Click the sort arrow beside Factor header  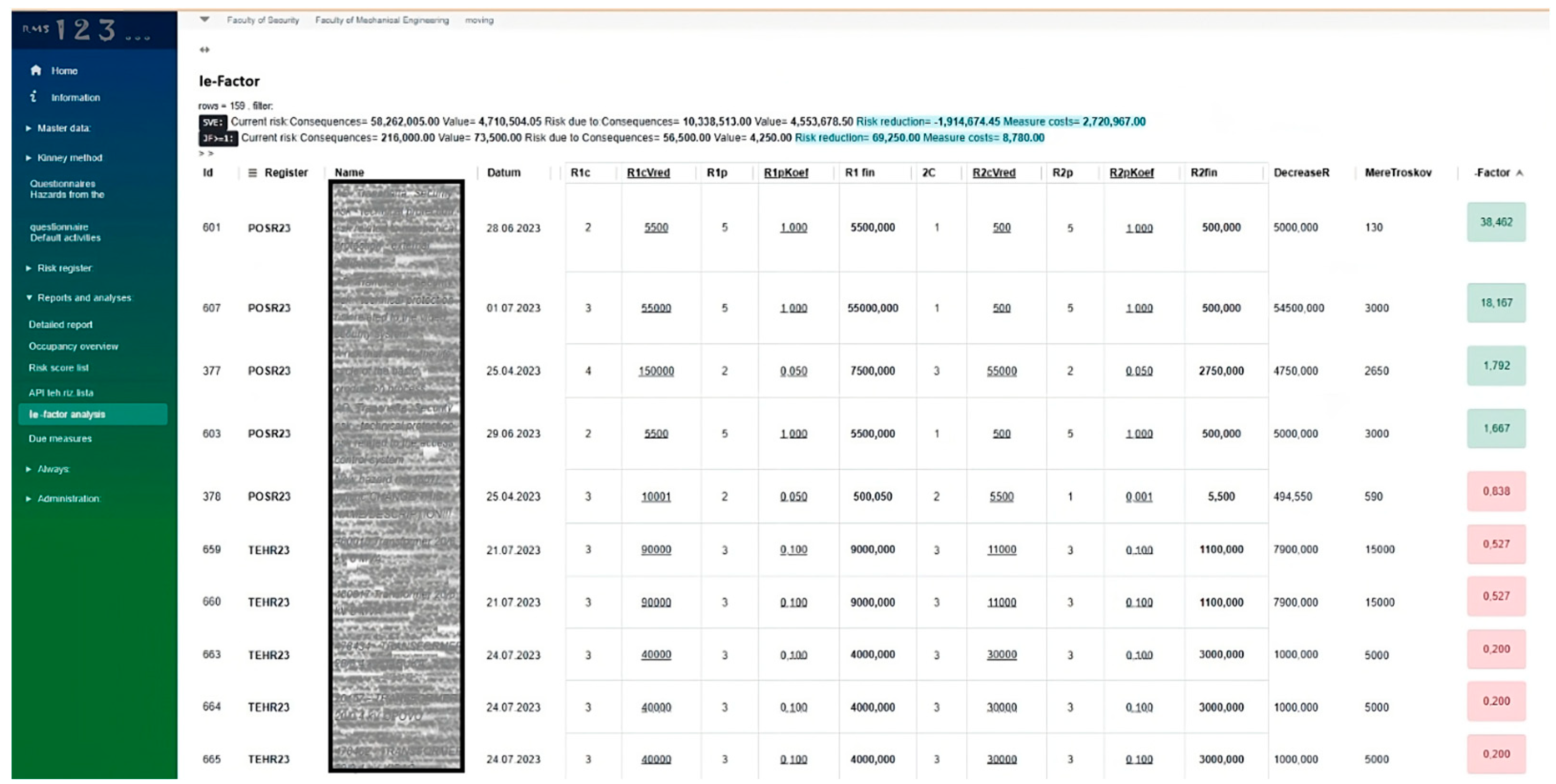[x=1520, y=173]
